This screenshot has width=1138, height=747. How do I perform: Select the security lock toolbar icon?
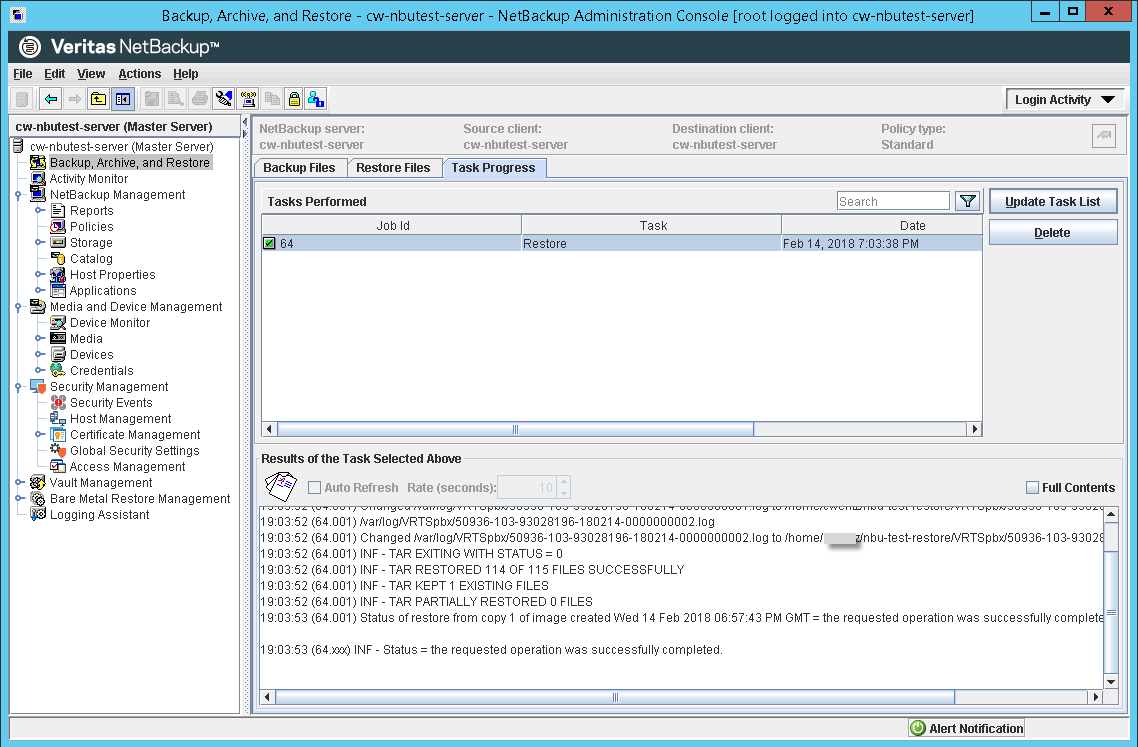click(x=295, y=98)
